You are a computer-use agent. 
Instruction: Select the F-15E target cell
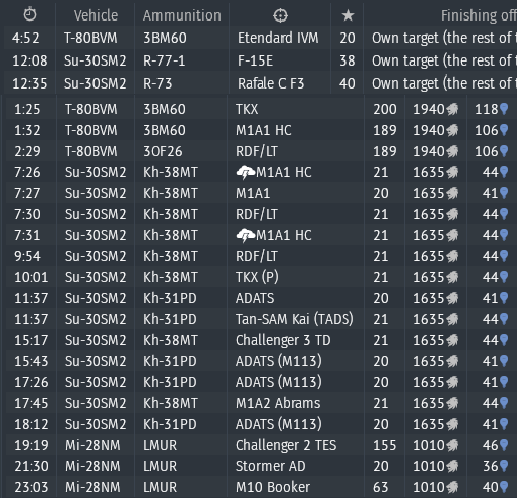255,61
